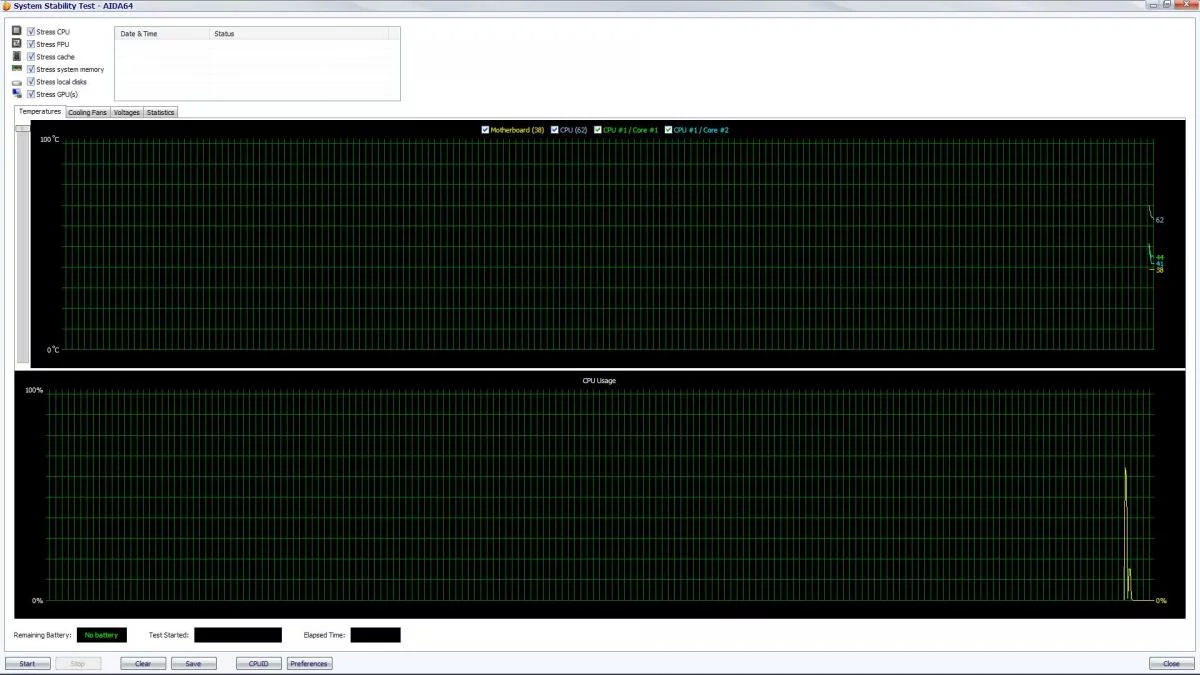Open the Preferences dialog
1200x675 pixels.
(309, 663)
